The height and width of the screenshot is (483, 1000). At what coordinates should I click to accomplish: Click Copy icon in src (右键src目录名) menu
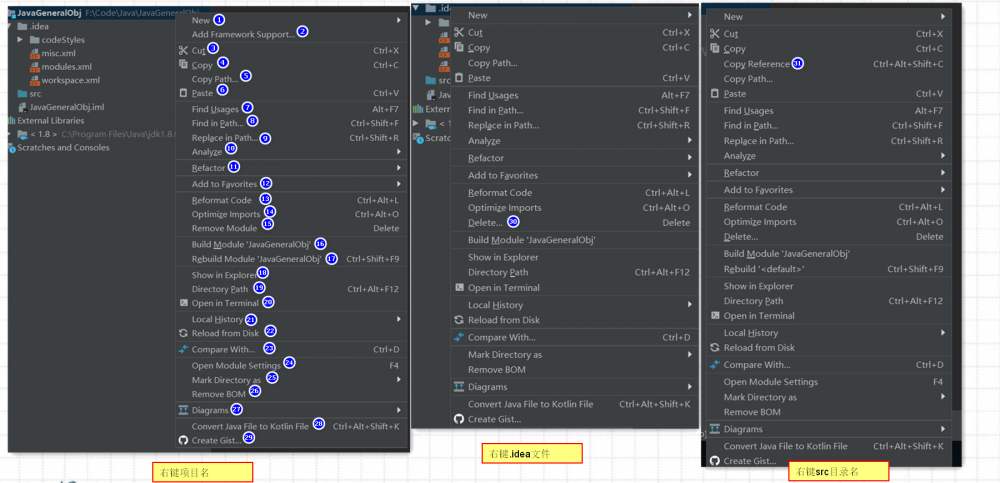(715, 48)
